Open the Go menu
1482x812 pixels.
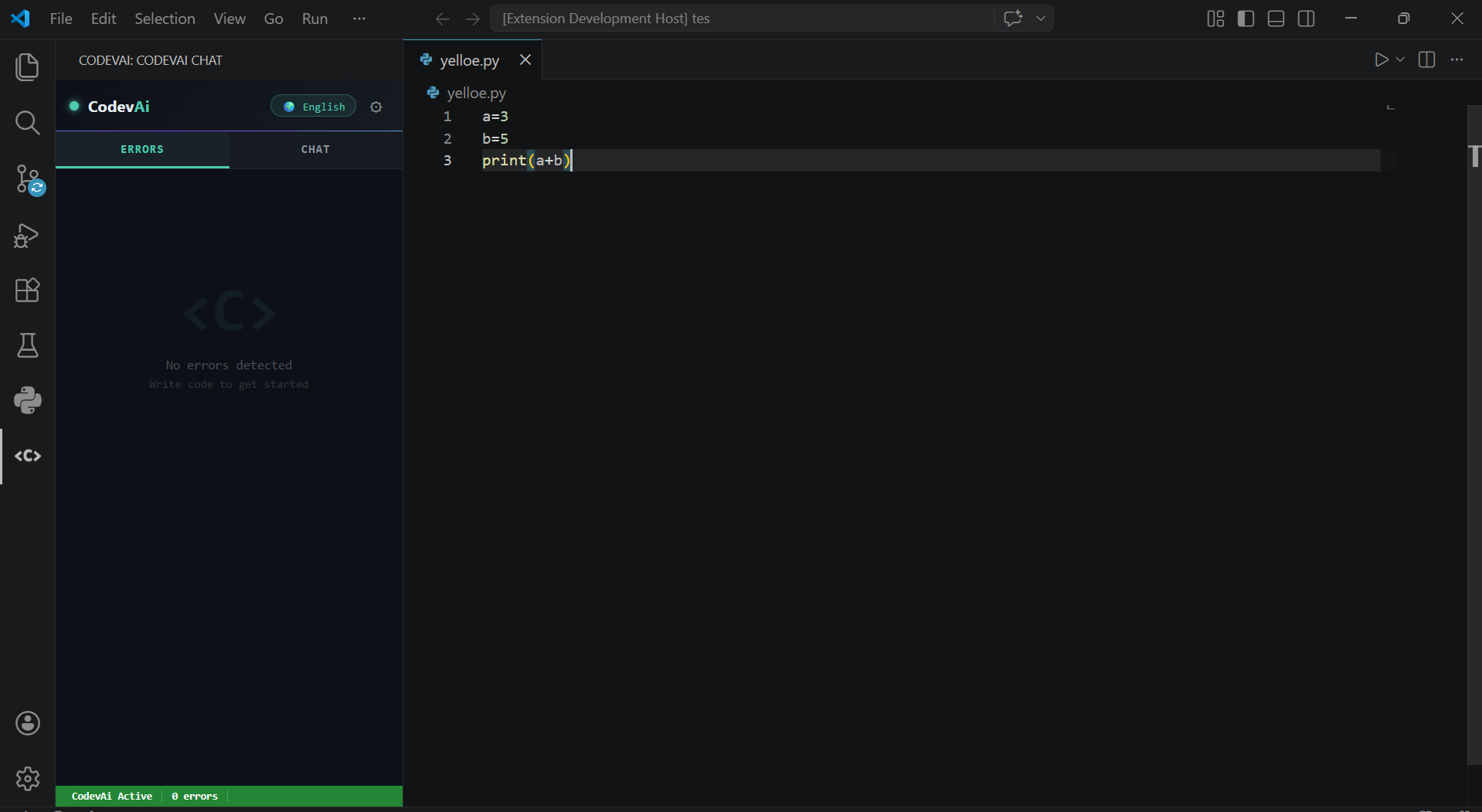pyautogui.click(x=274, y=19)
